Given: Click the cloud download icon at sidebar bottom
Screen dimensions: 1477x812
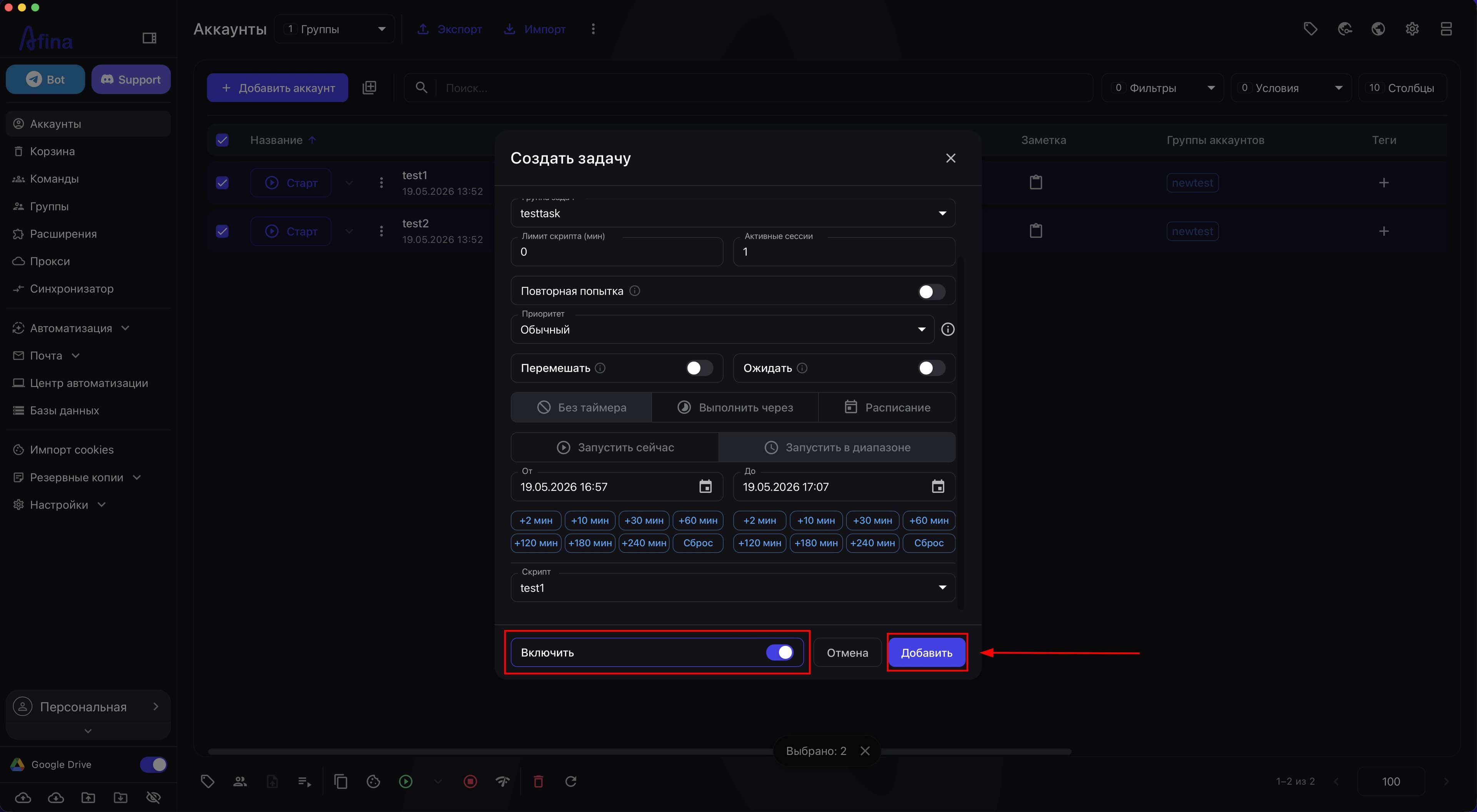Looking at the screenshot, I should tap(56, 797).
